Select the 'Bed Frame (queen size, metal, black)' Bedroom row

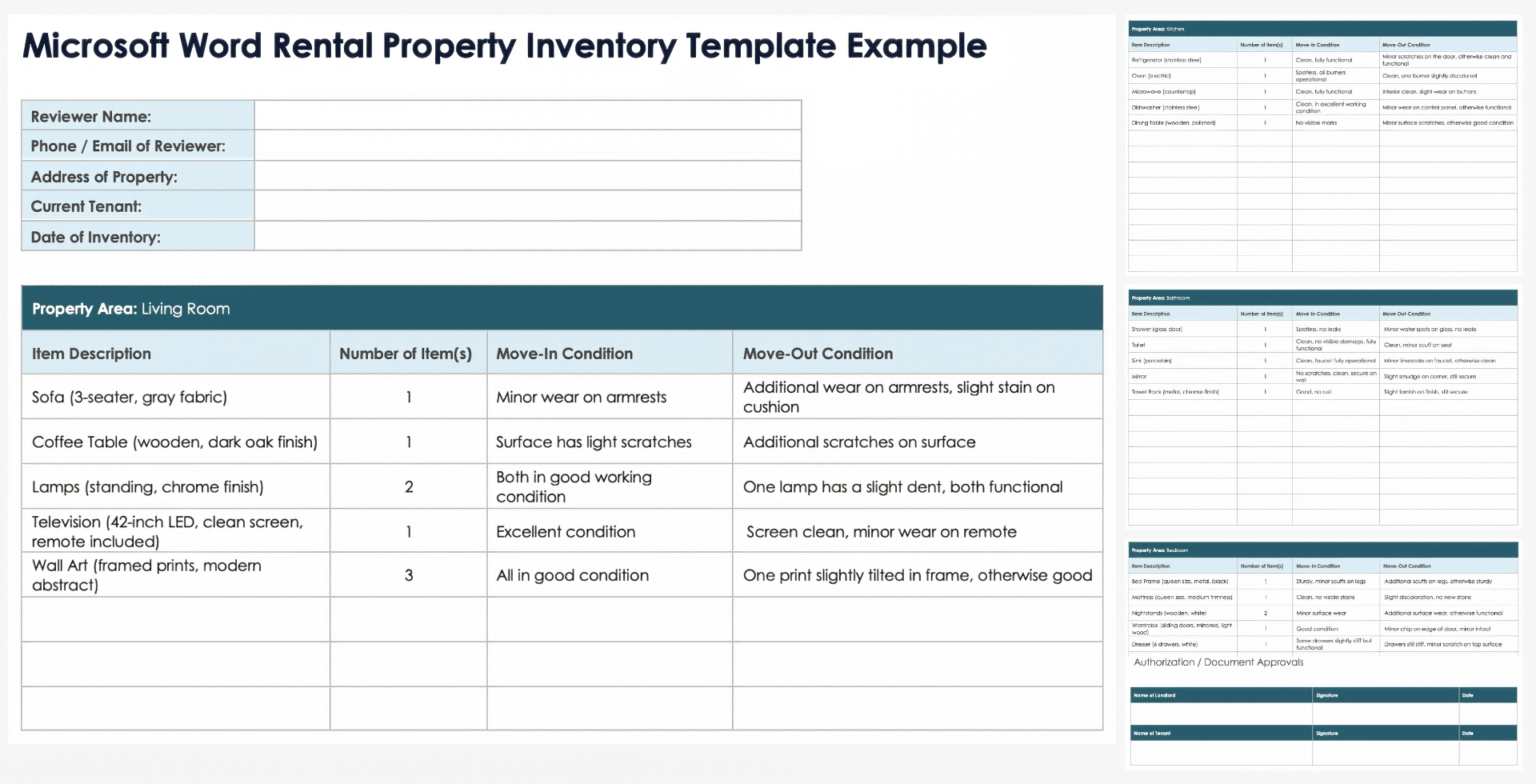[x=1322, y=582]
